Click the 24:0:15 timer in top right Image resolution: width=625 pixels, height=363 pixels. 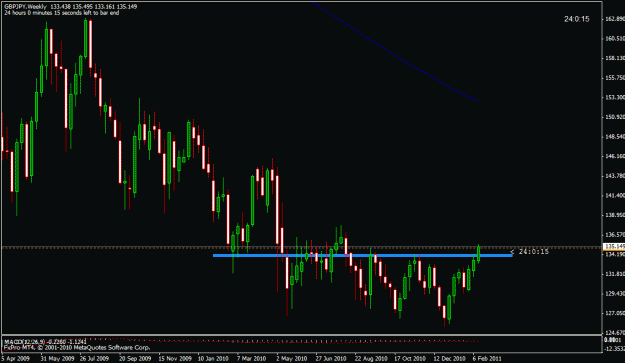tap(576, 19)
